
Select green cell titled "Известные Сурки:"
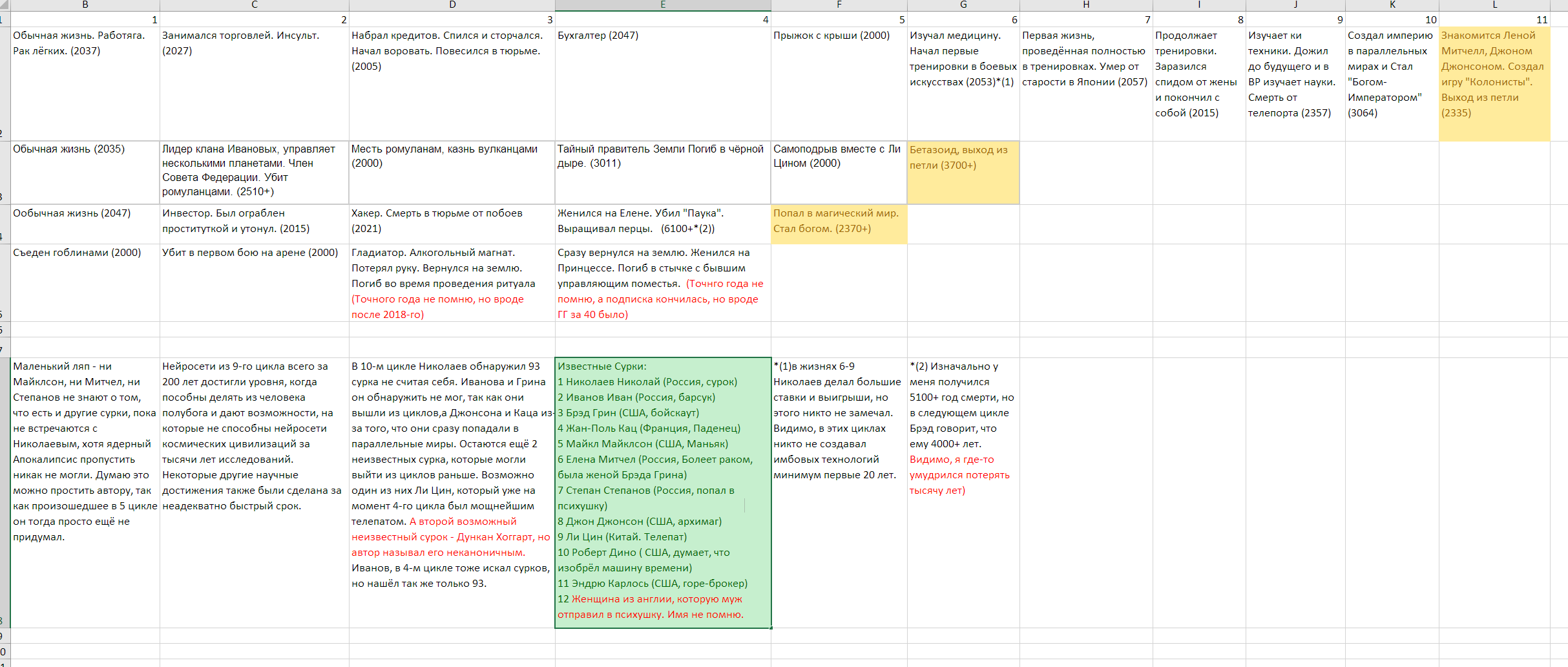click(663, 492)
